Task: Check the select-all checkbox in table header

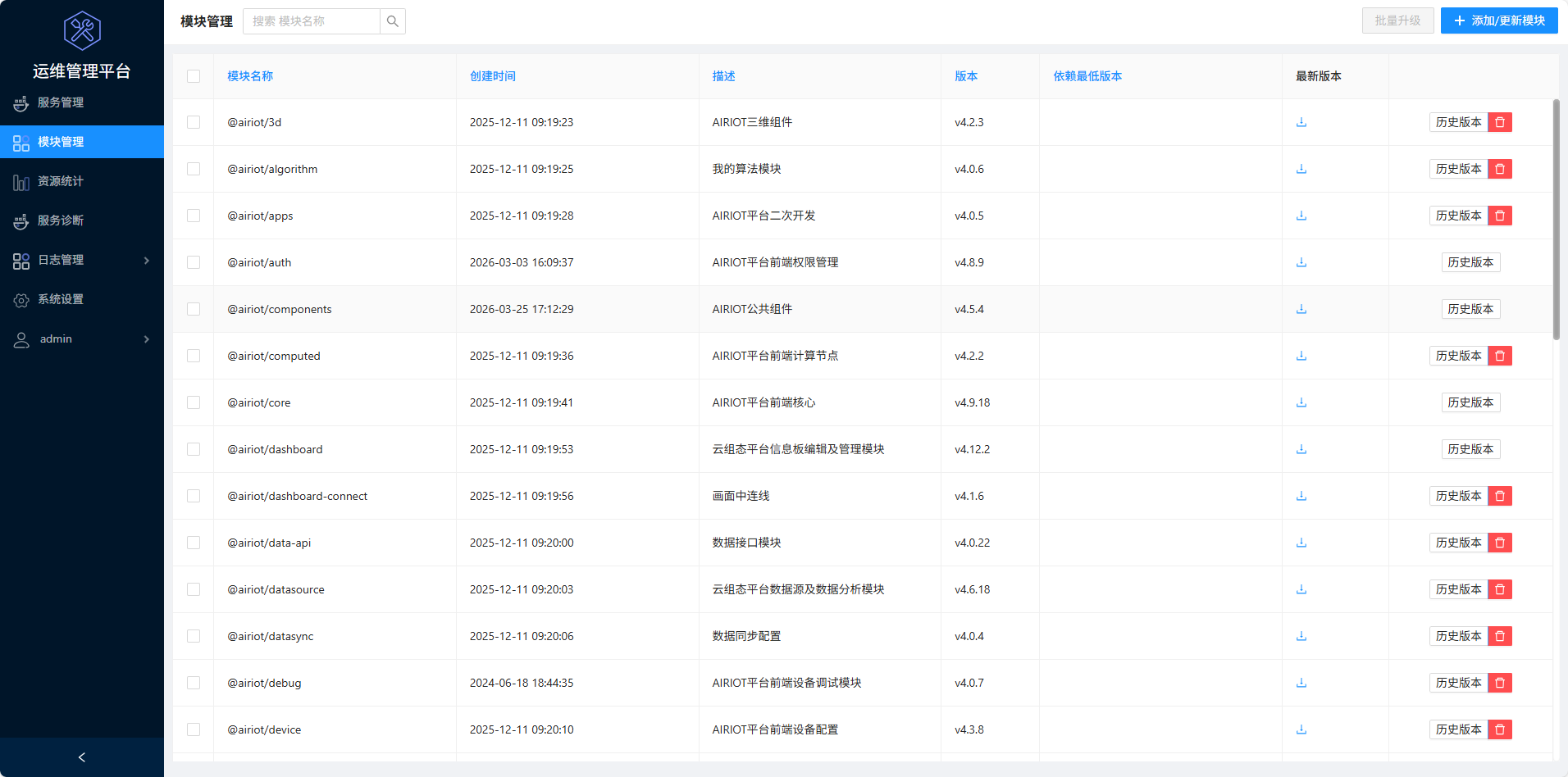Action: point(194,76)
